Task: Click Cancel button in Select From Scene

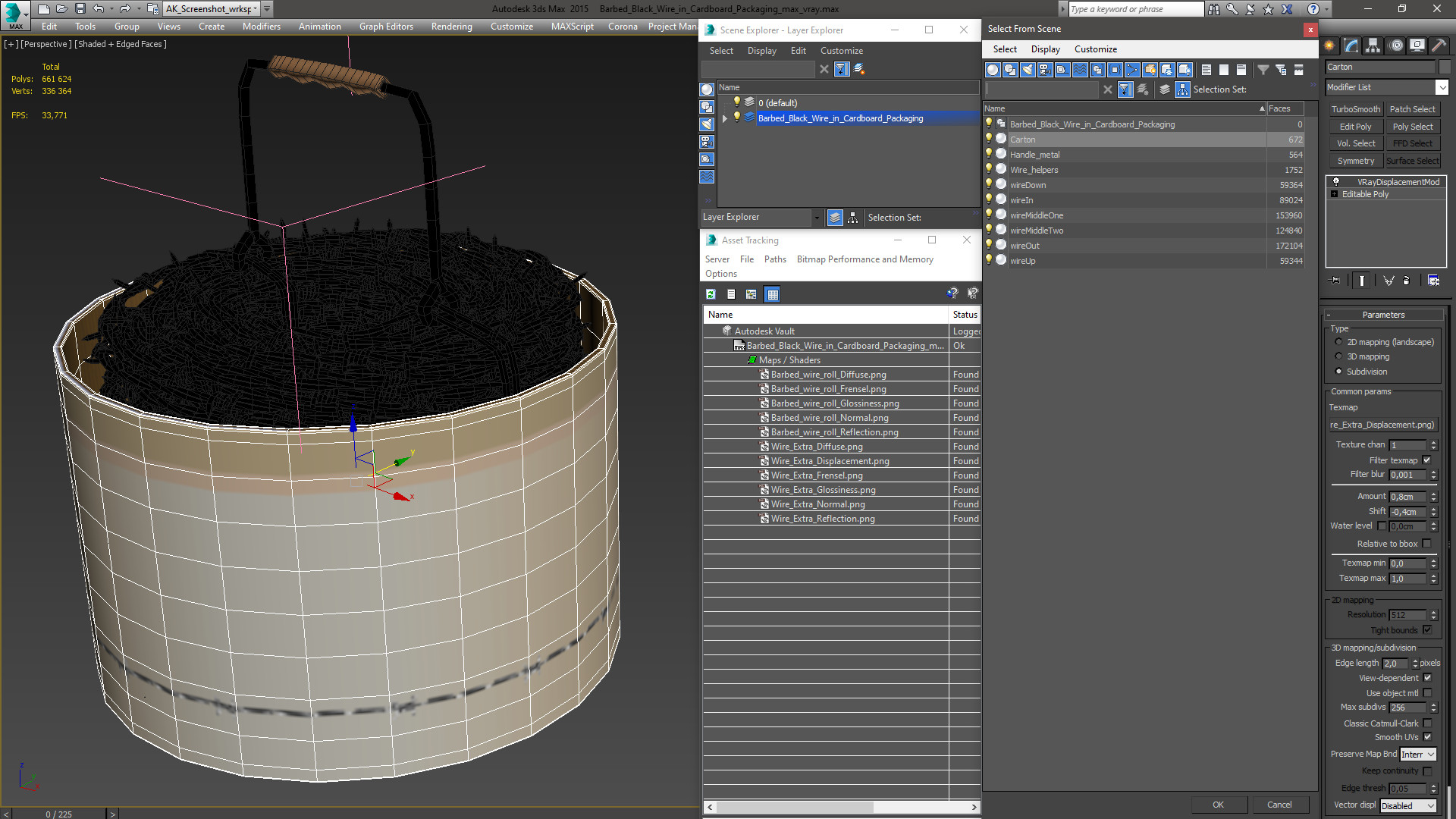Action: [1279, 805]
